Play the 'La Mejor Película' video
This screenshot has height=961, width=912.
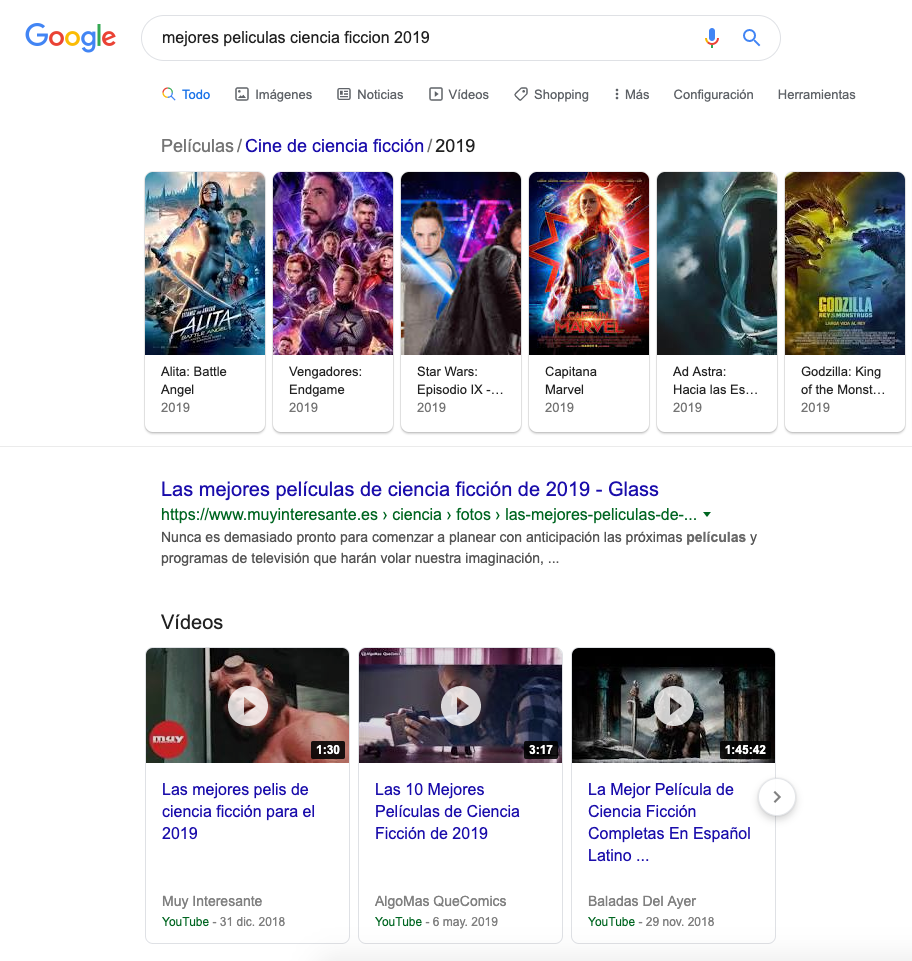tap(673, 705)
